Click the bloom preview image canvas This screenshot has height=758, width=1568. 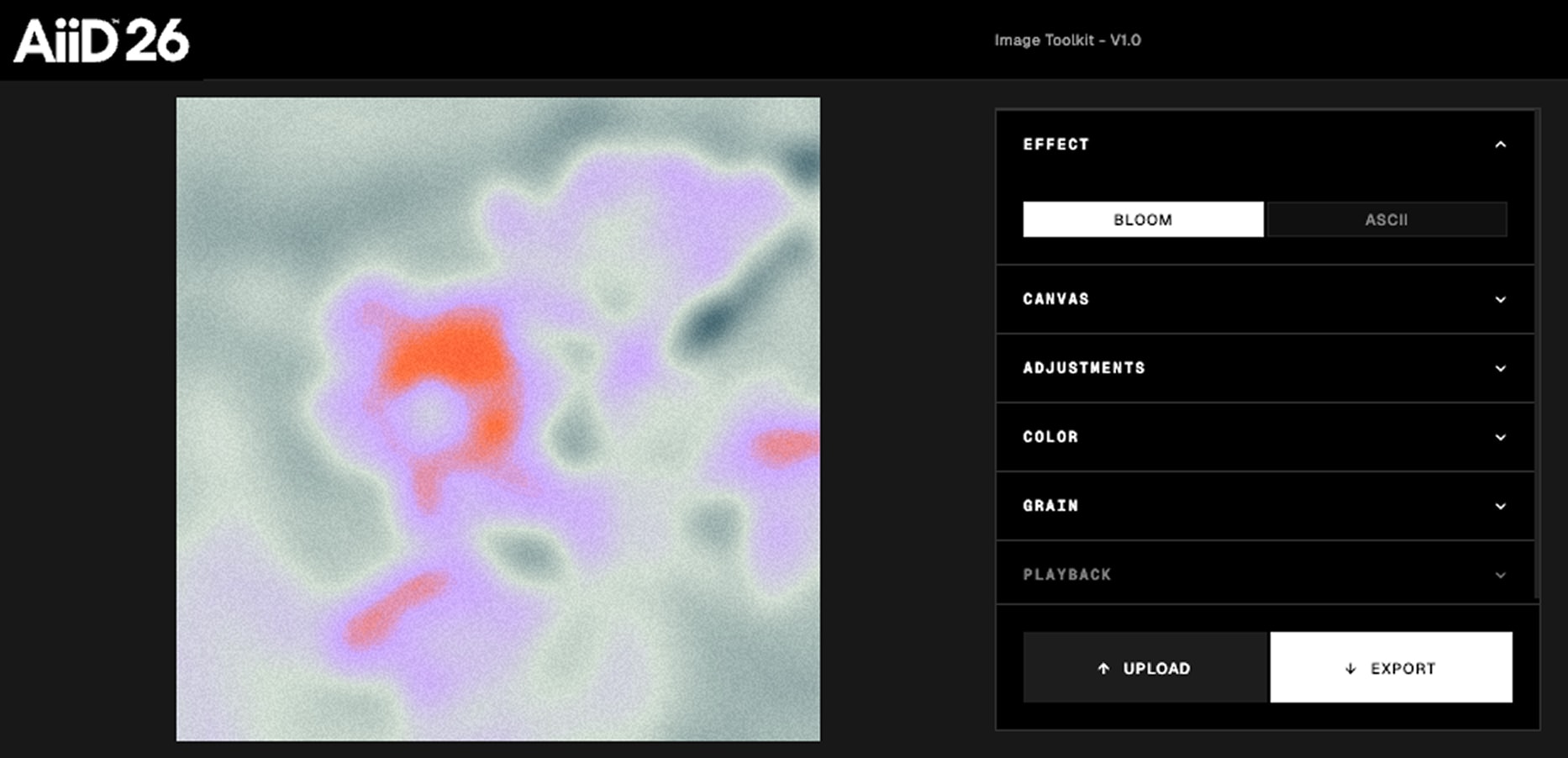(x=498, y=419)
